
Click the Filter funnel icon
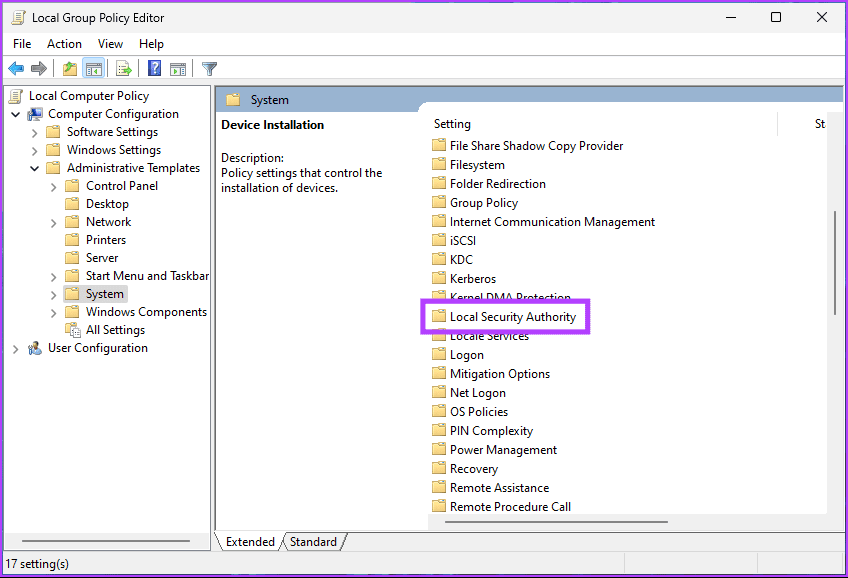(x=208, y=68)
